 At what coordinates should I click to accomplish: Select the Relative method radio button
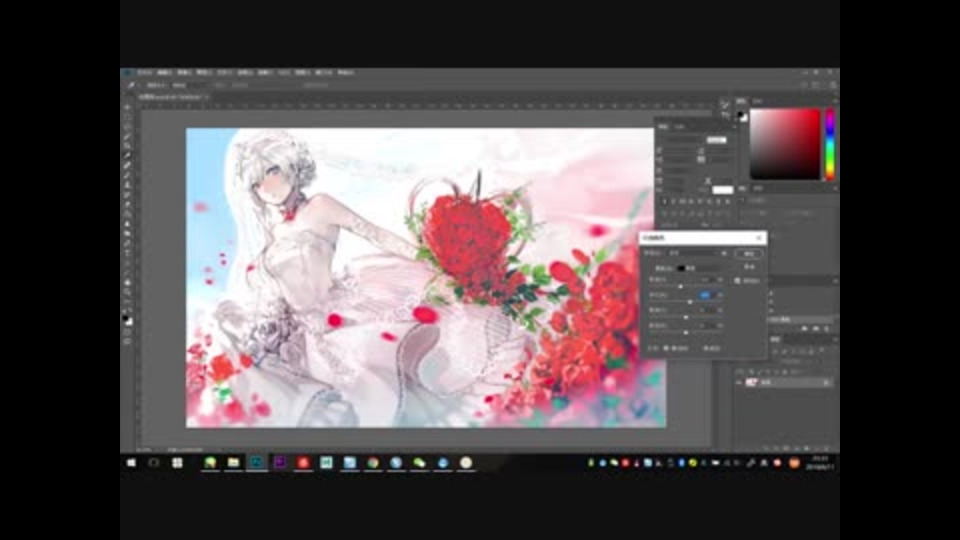[x=667, y=348]
